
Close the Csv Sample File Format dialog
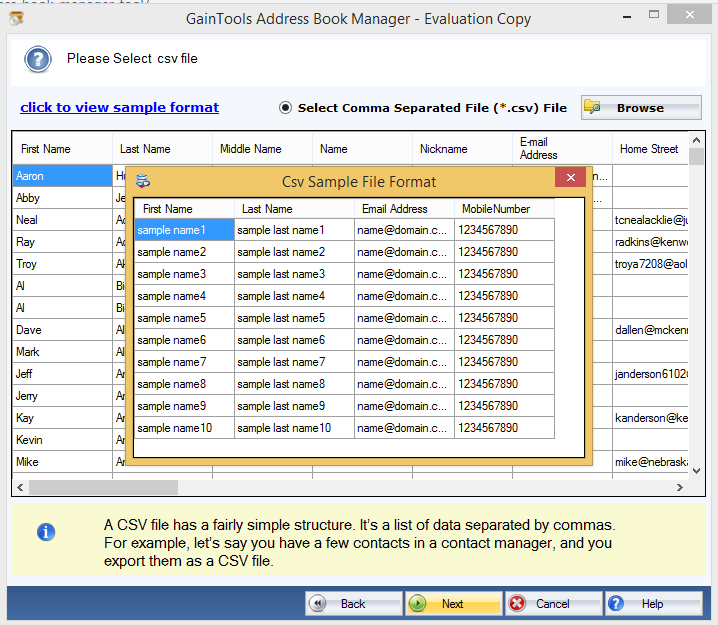click(x=571, y=177)
